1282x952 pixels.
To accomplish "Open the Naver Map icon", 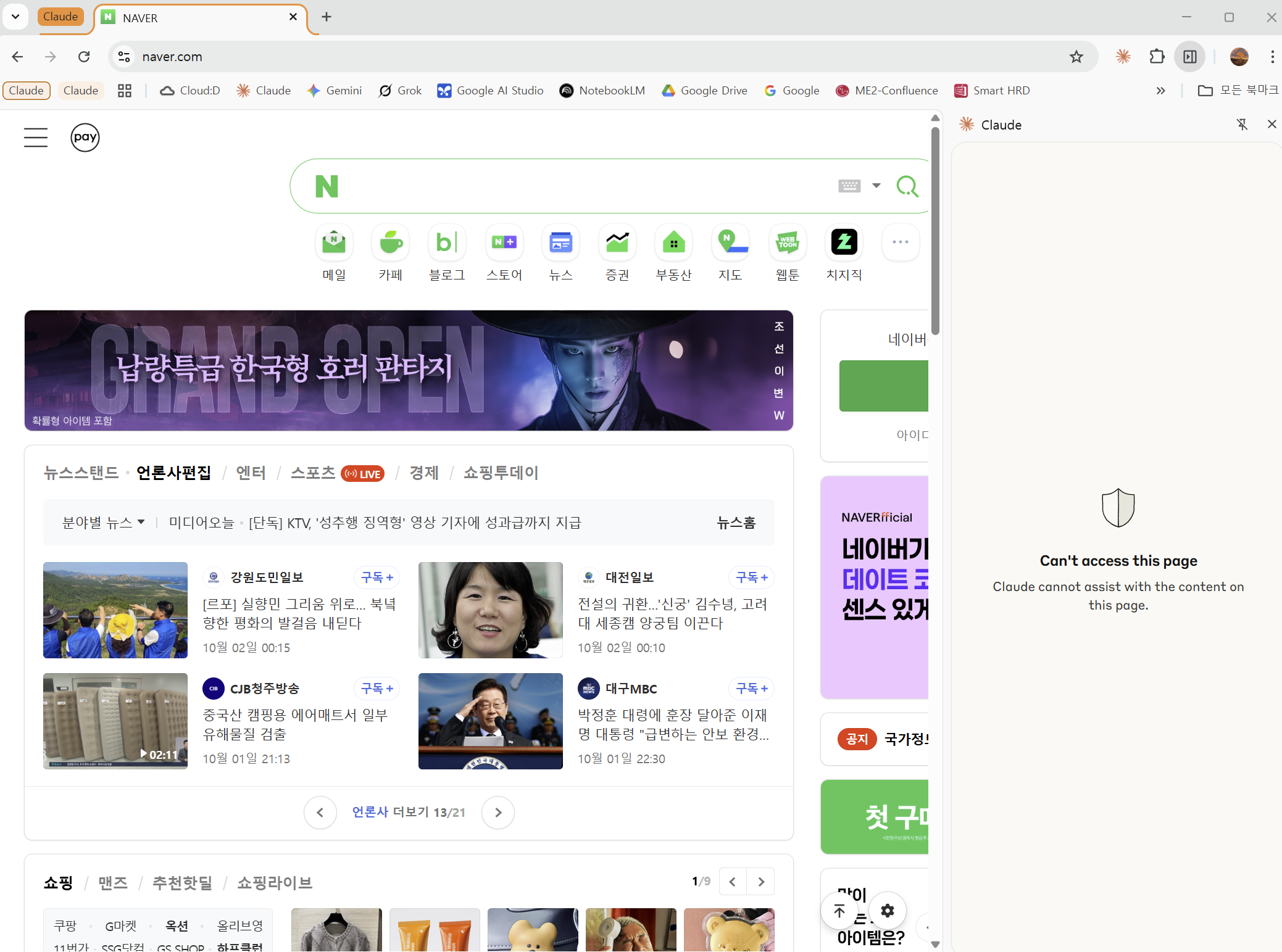I will pos(730,242).
